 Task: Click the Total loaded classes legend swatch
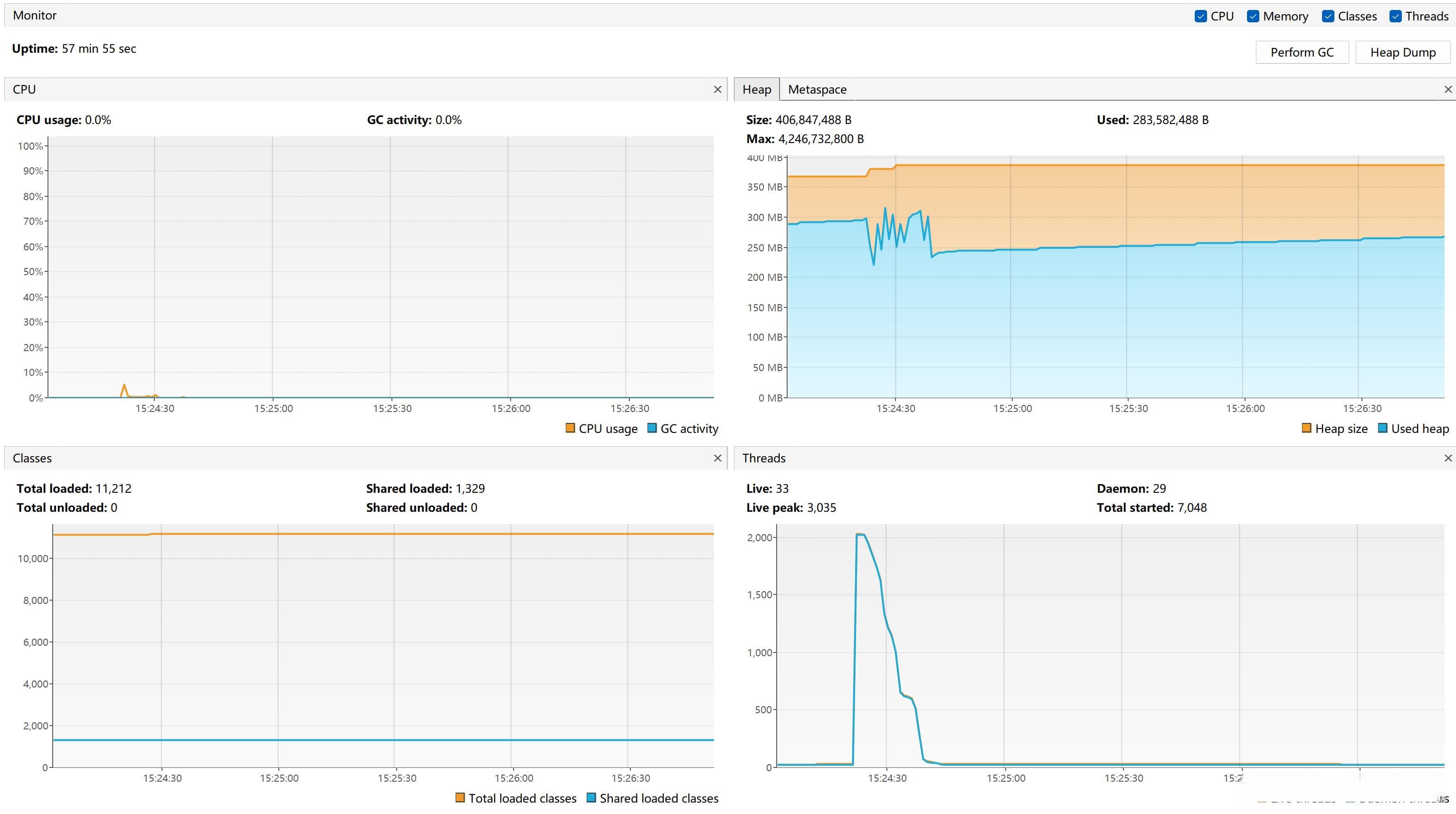click(460, 798)
